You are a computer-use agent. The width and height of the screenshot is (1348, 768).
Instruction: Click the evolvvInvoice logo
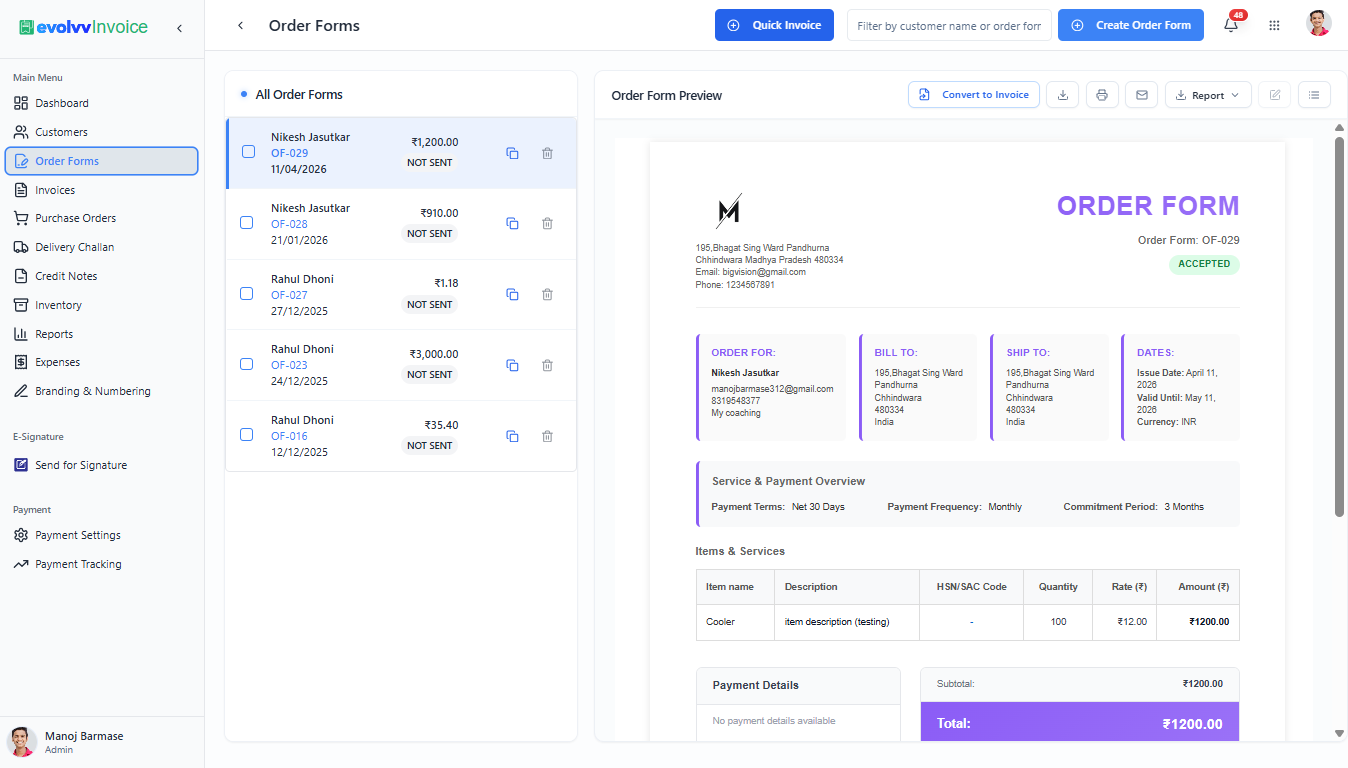tap(83, 27)
